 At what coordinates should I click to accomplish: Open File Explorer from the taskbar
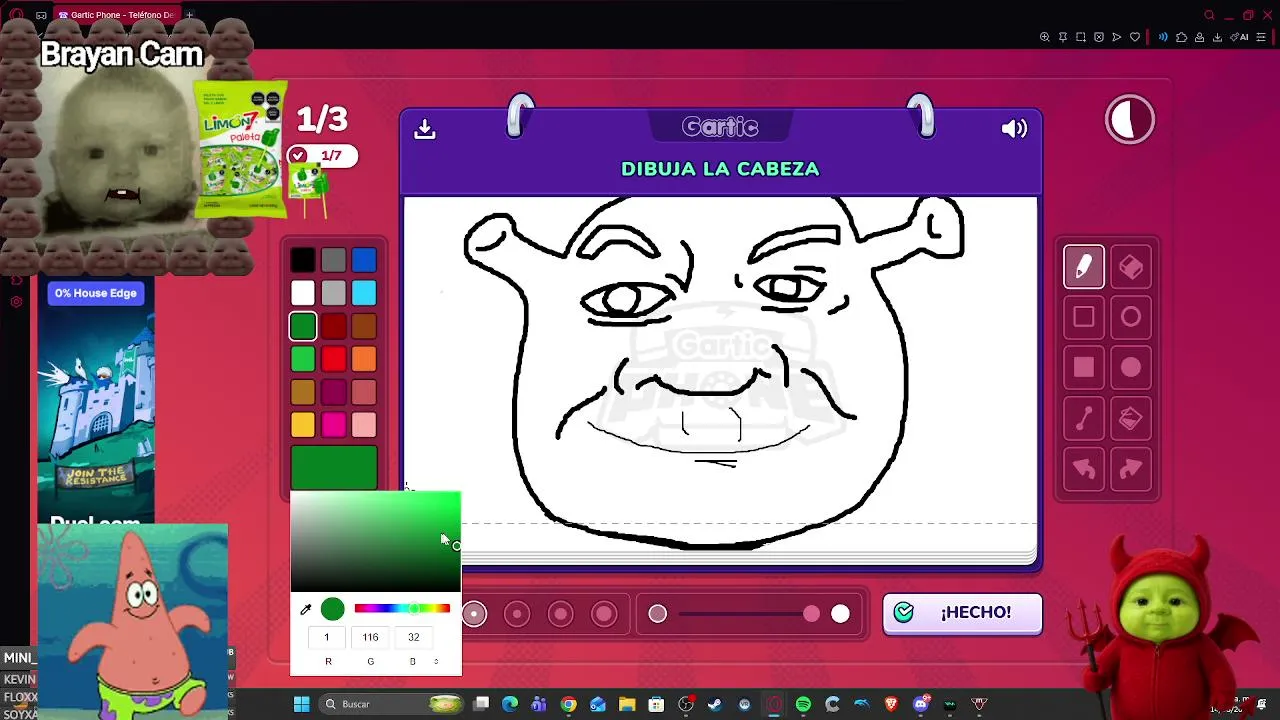click(x=627, y=704)
